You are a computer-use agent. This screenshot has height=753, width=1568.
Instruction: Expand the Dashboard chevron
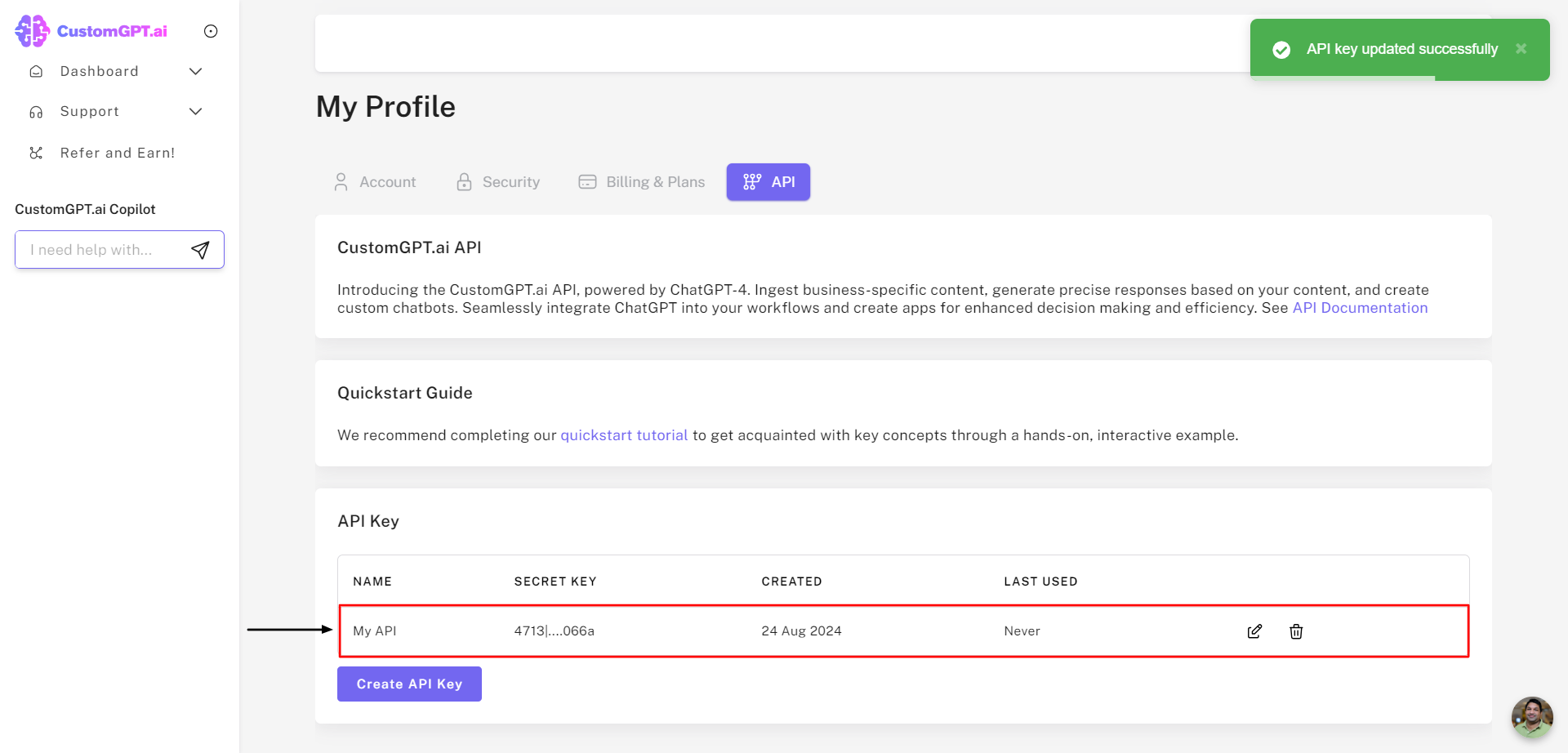tap(196, 71)
